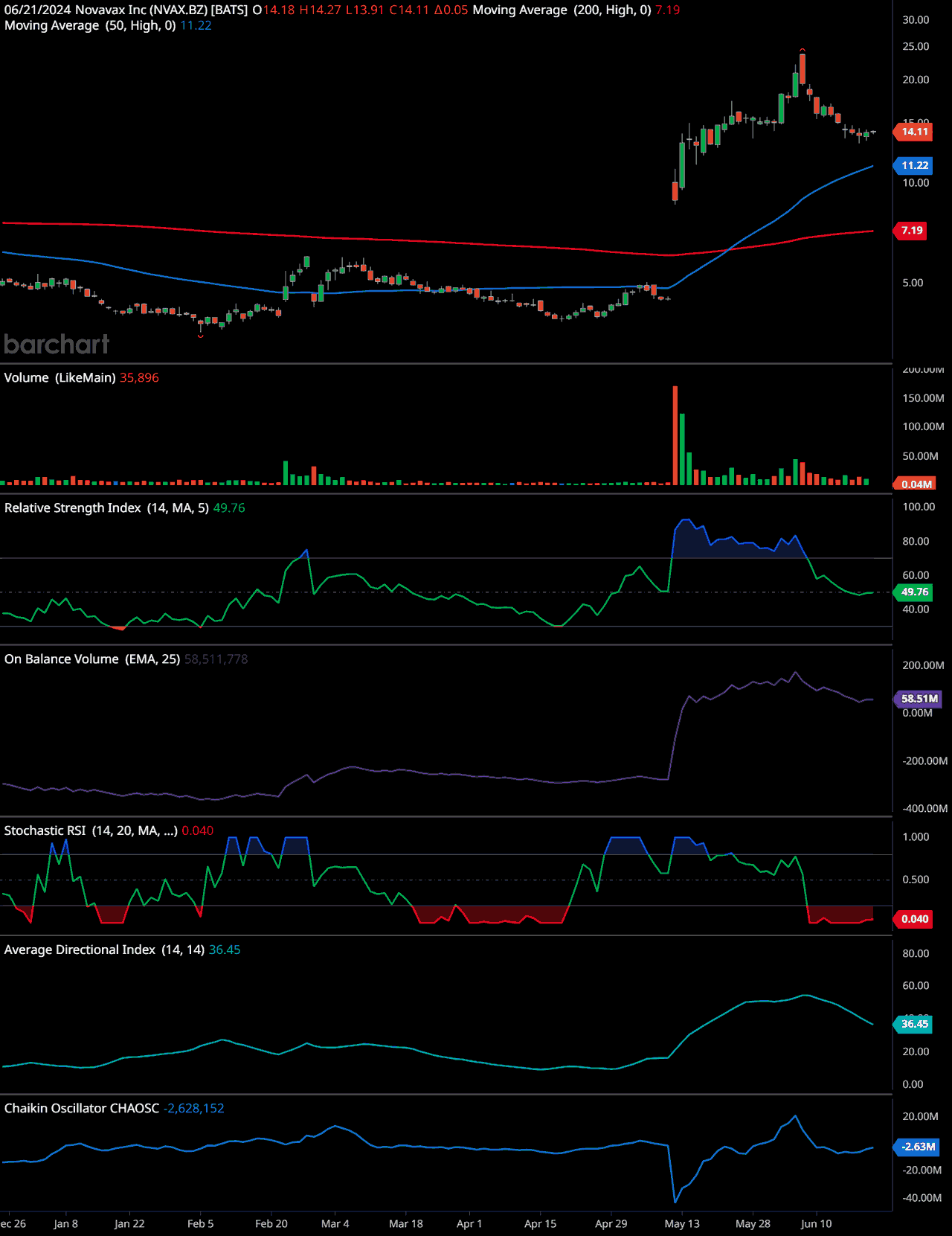Select the Chaikin Oscillator CHAOSC label

[82, 1108]
